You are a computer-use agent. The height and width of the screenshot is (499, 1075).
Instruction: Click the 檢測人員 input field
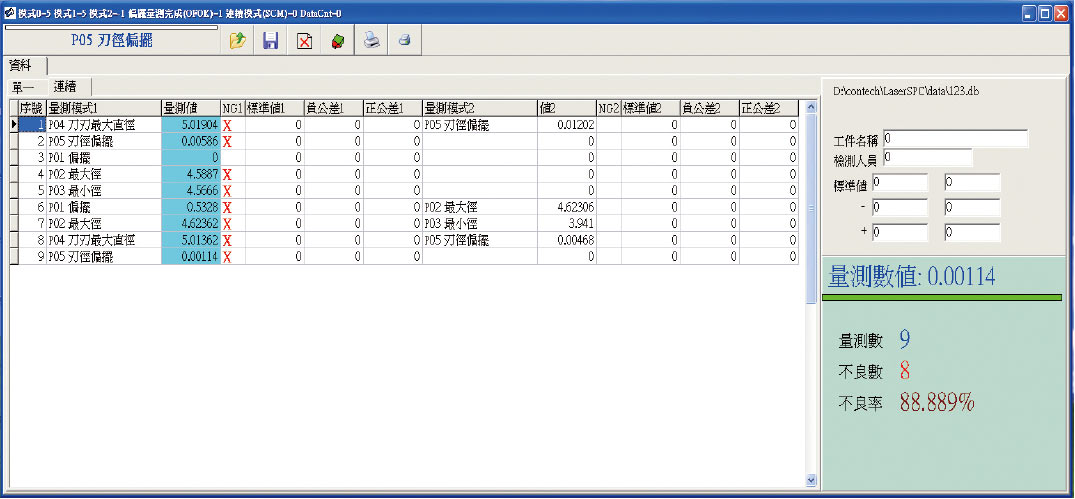click(x=927, y=157)
